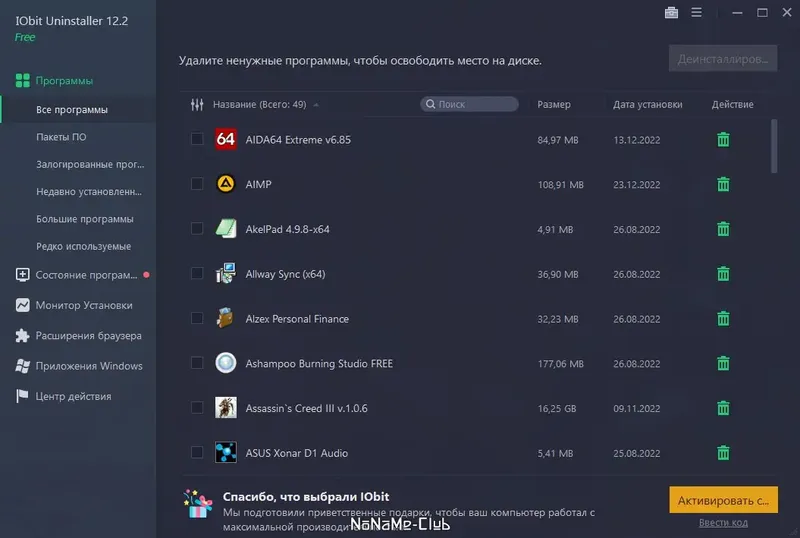The image size is (800, 538).
Task: Tick the ASUS Xonar D1 Audio checkbox
Action: pos(197,452)
